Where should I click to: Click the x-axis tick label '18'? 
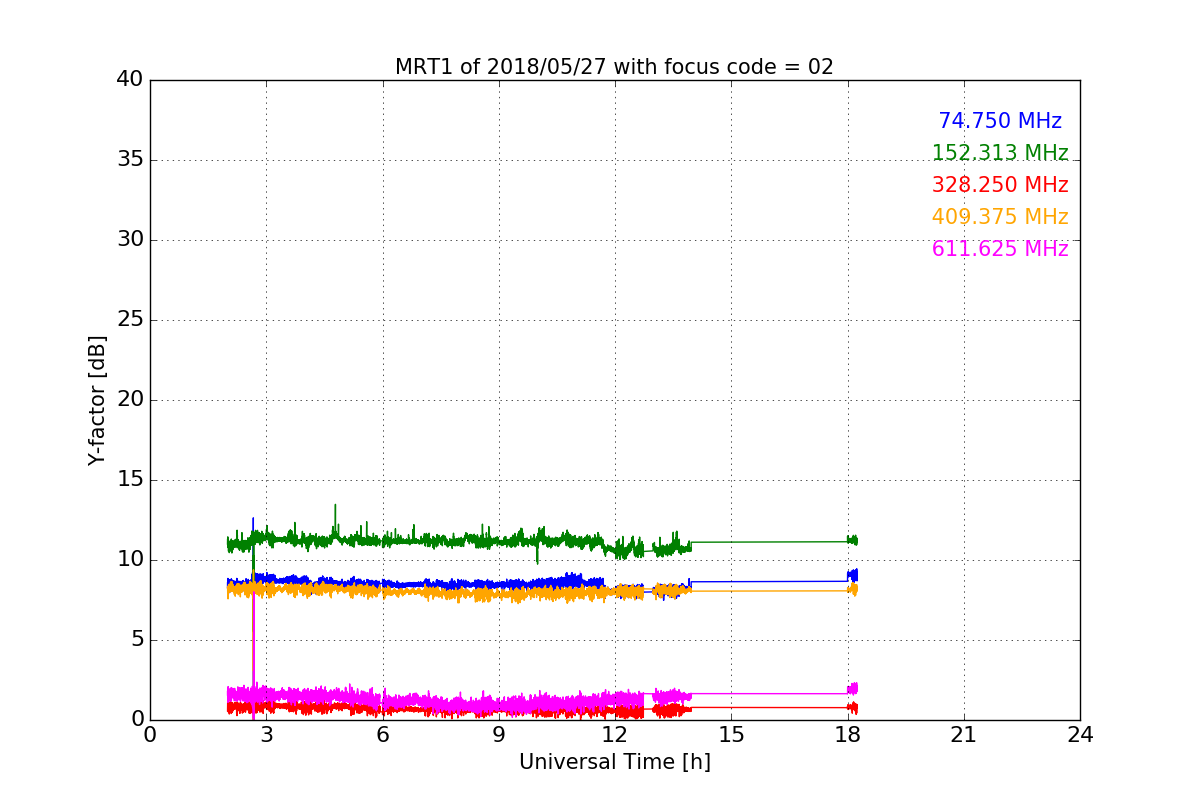click(847, 735)
